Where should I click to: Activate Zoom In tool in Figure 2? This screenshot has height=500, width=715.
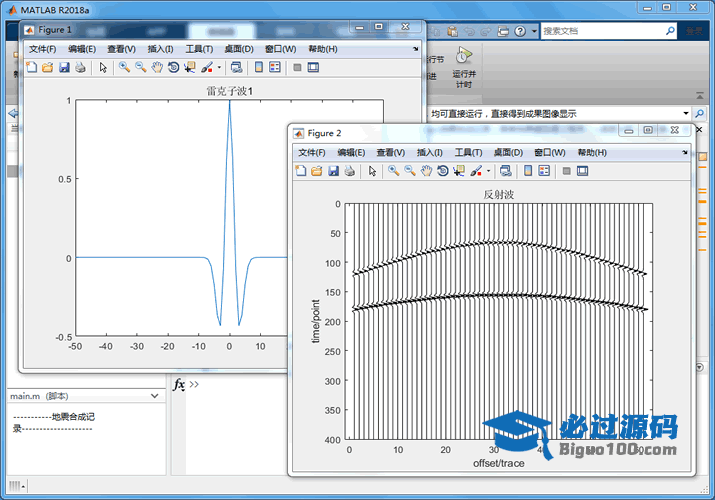[394, 171]
